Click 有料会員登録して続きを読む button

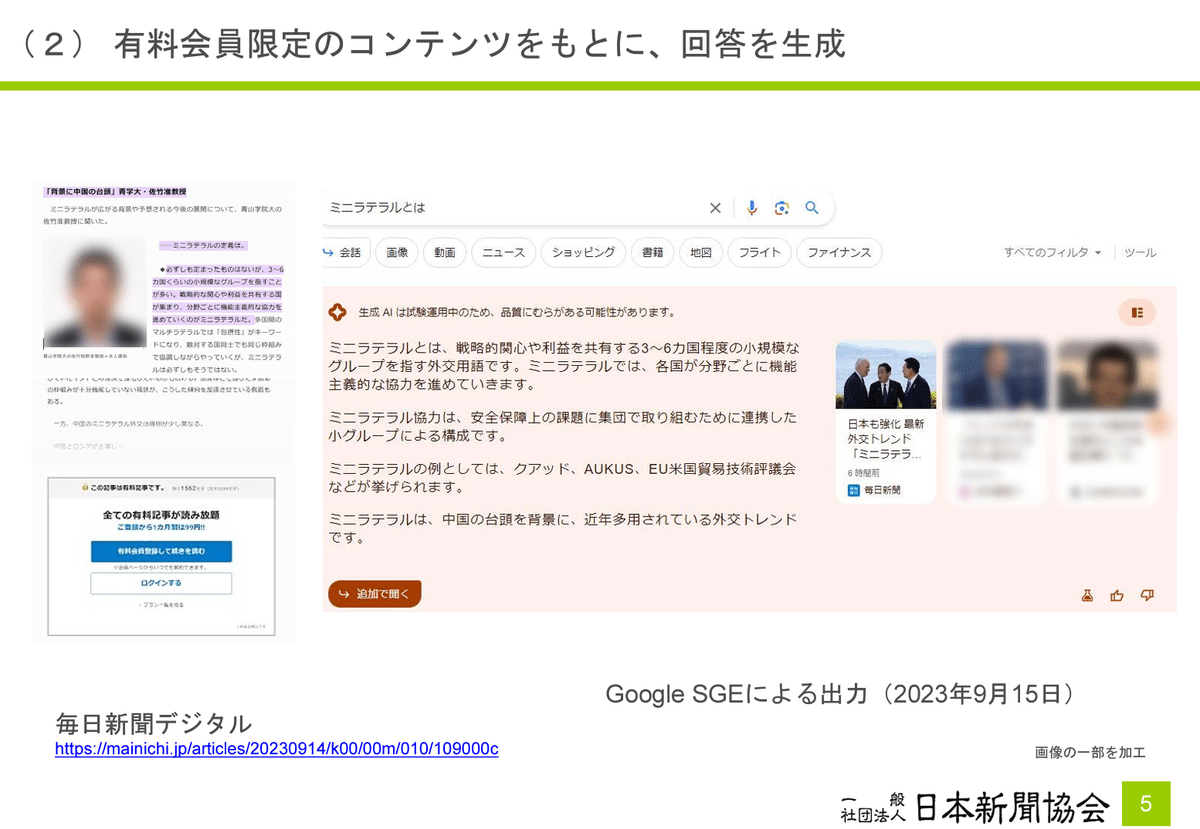161,551
